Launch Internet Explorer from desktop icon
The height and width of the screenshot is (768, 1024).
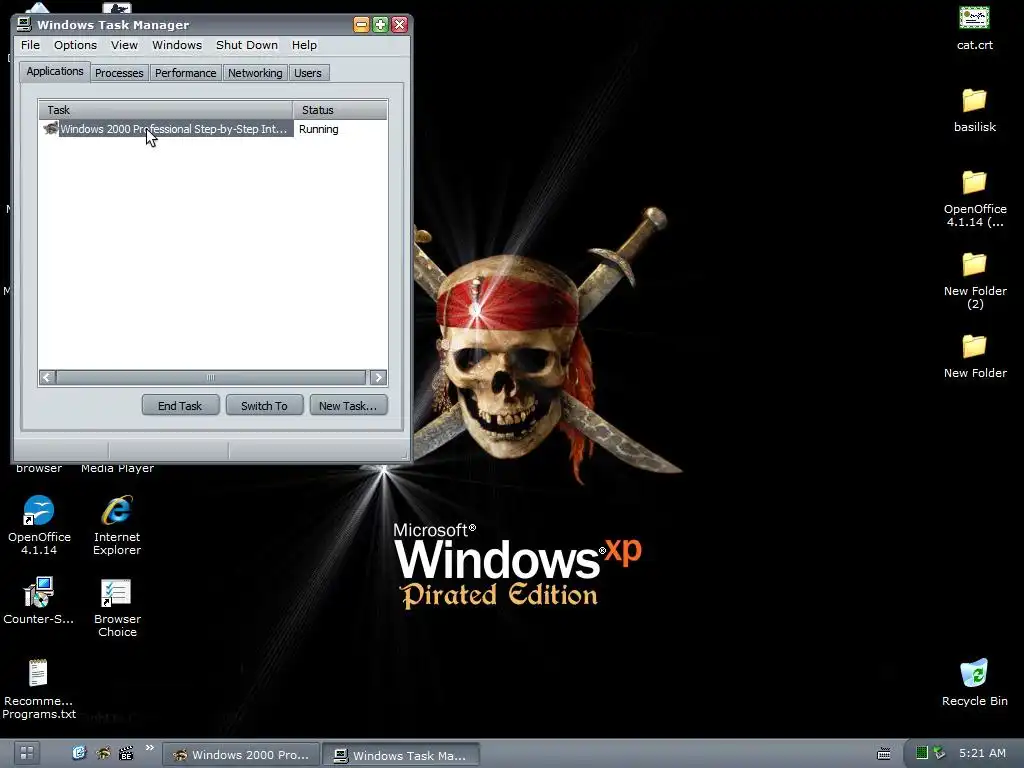pos(117,525)
